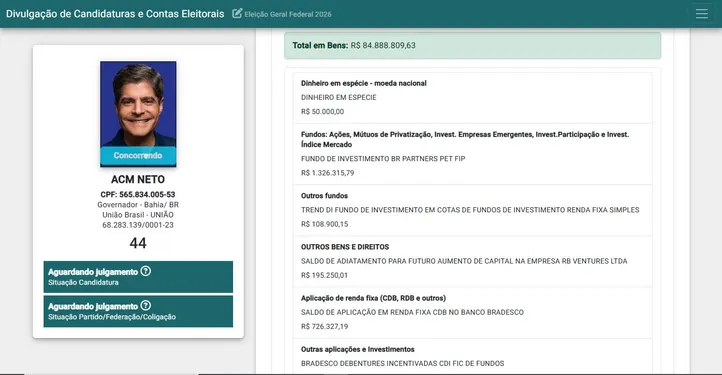Select the CPF: 565.834.005-53 text

138,194
